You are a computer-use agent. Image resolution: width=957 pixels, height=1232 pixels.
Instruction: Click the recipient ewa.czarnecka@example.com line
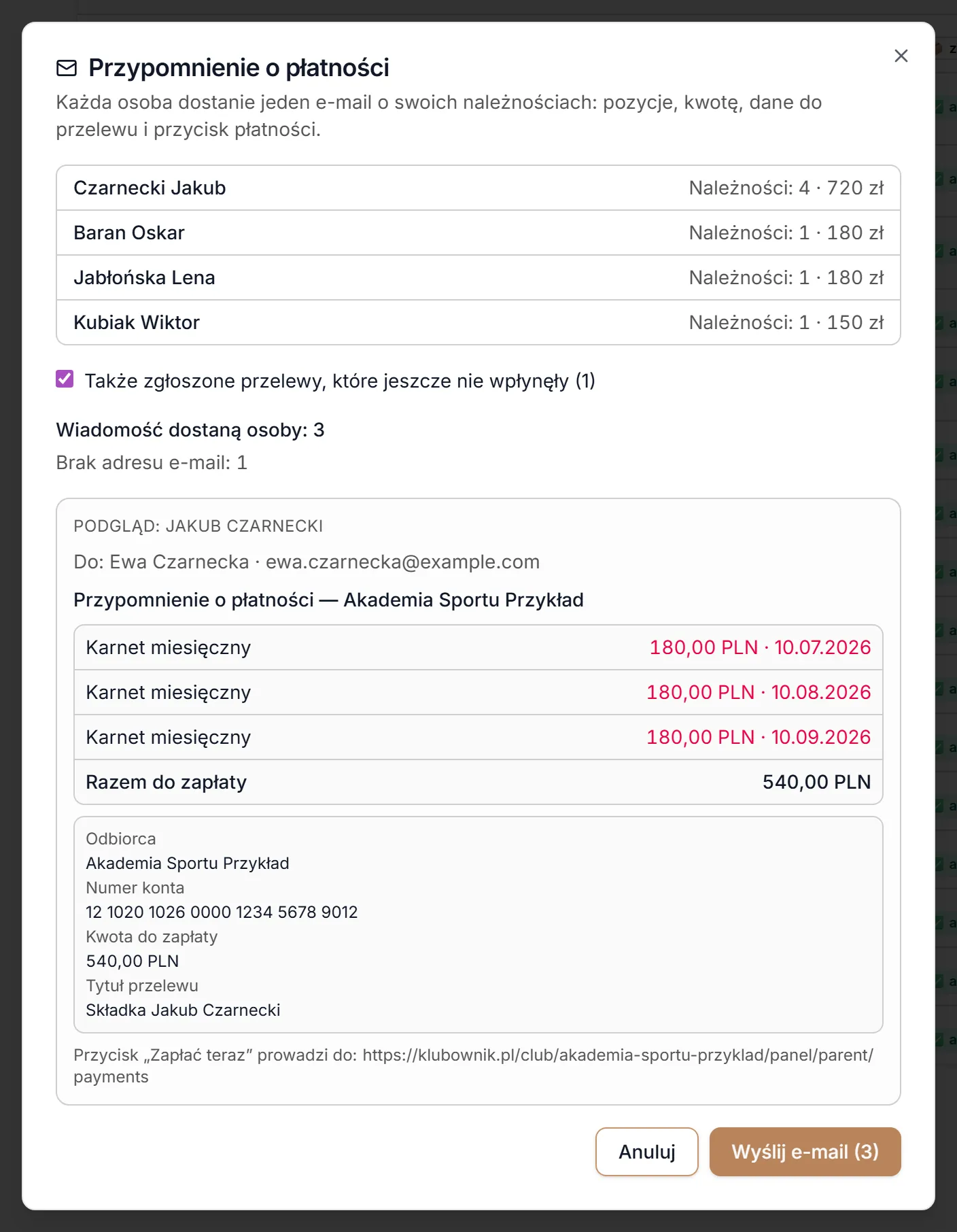pos(307,562)
